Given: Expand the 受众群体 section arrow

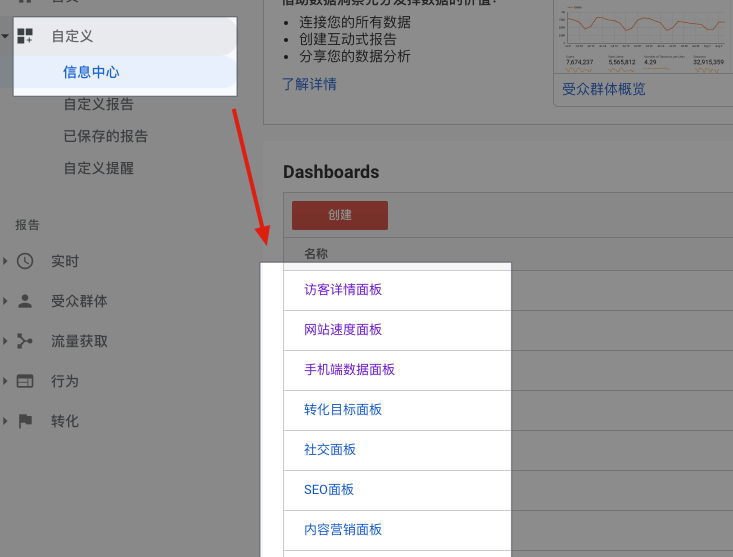Looking at the screenshot, I should point(5,301).
